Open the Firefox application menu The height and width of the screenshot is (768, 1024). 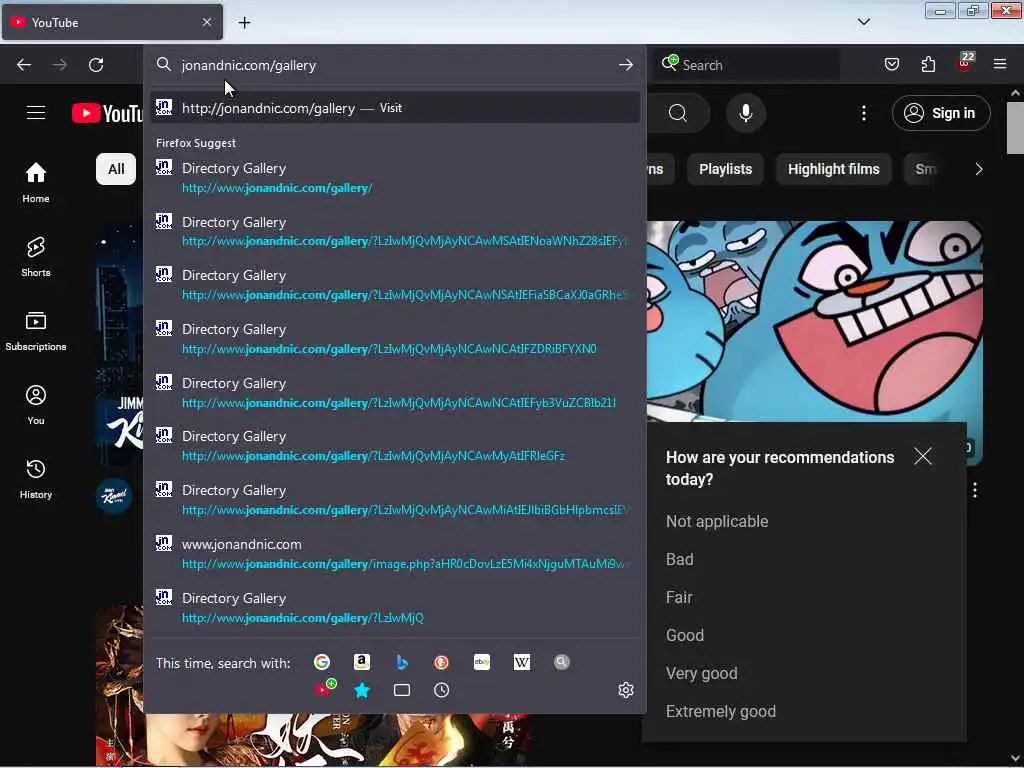(1000, 64)
